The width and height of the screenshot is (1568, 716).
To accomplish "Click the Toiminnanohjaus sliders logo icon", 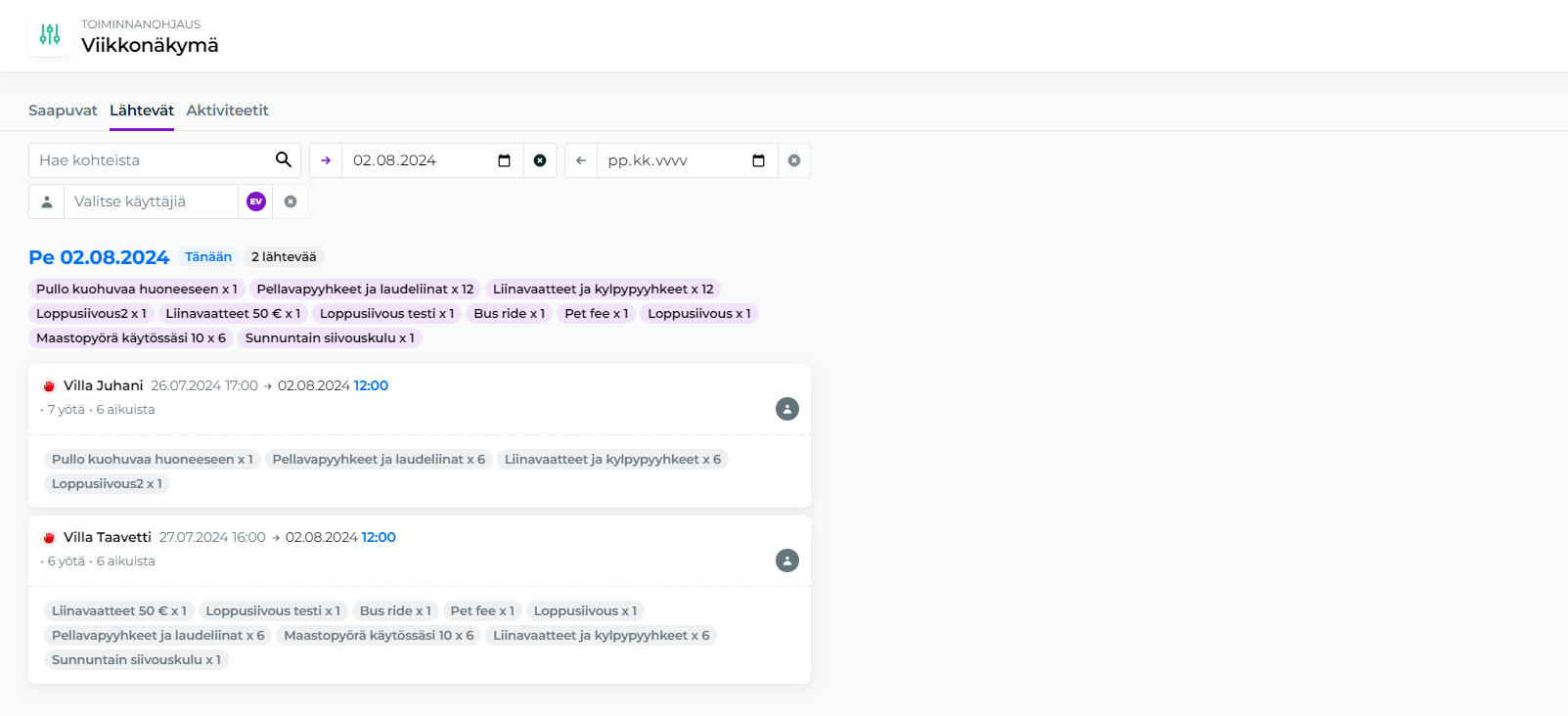I will [50, 35].
